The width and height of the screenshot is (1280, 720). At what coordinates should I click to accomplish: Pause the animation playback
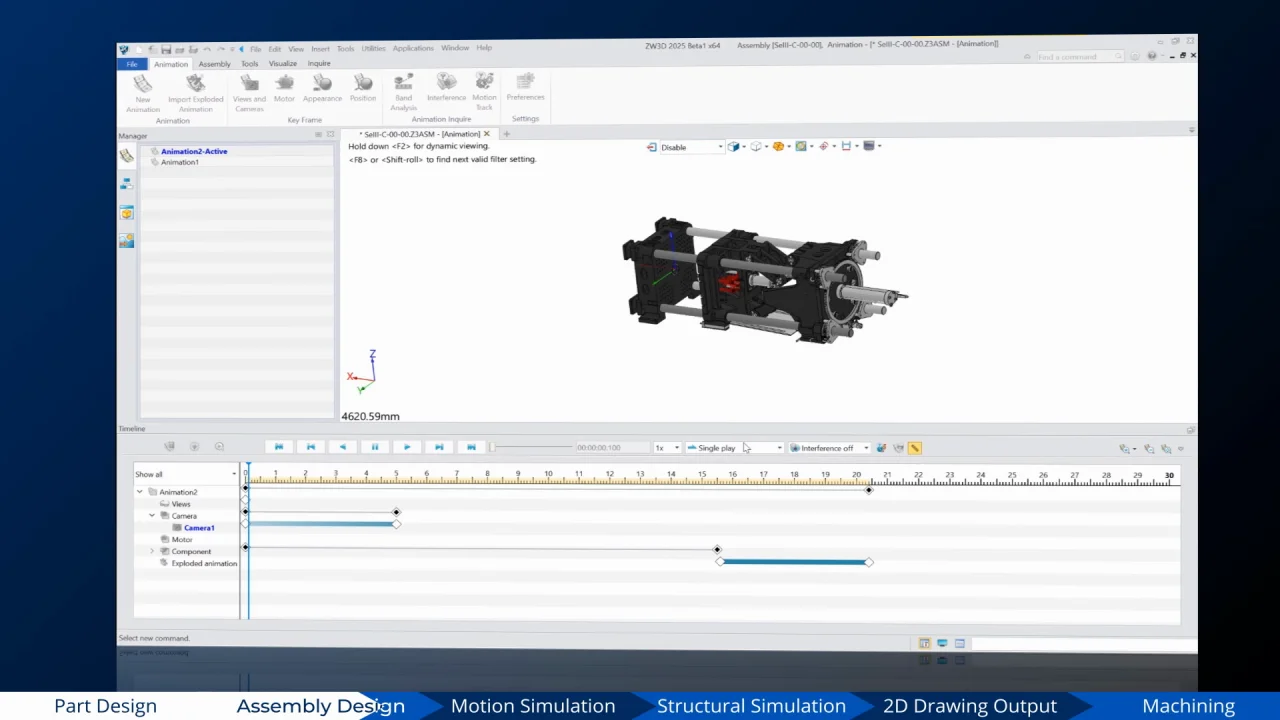coord(375,447)
